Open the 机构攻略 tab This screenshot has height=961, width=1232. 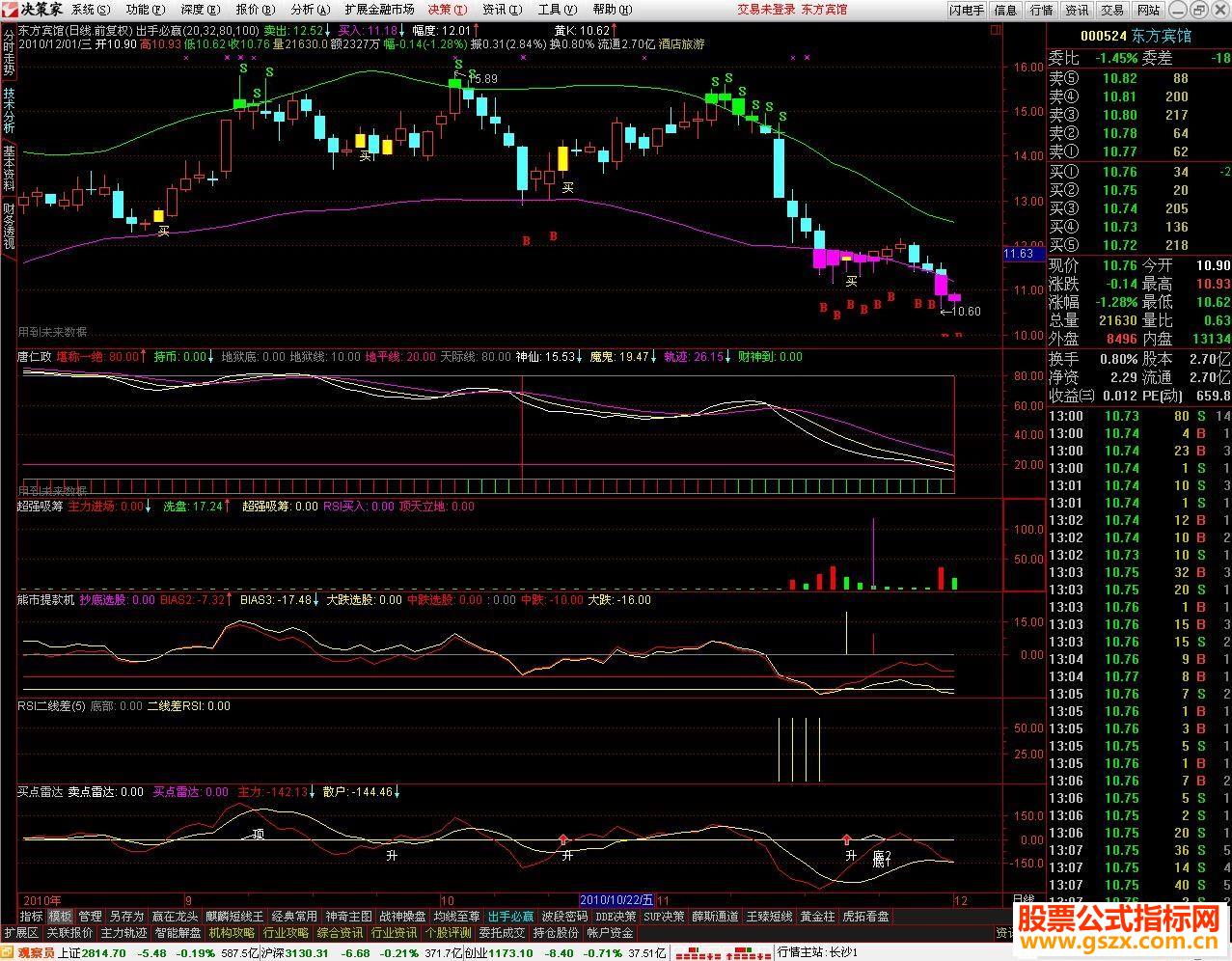pyautogui.click(x=232, y=933)
